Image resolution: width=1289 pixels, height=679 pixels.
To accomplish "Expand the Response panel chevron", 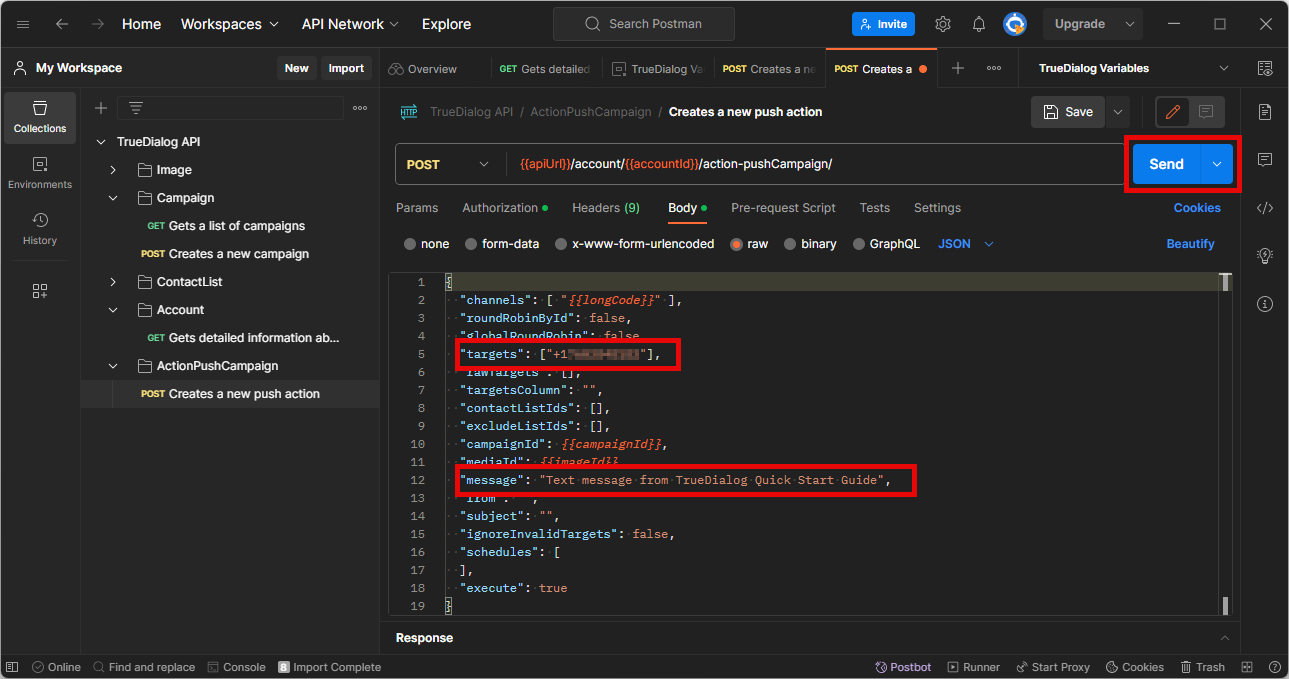I will click(x=1224, y=638).
